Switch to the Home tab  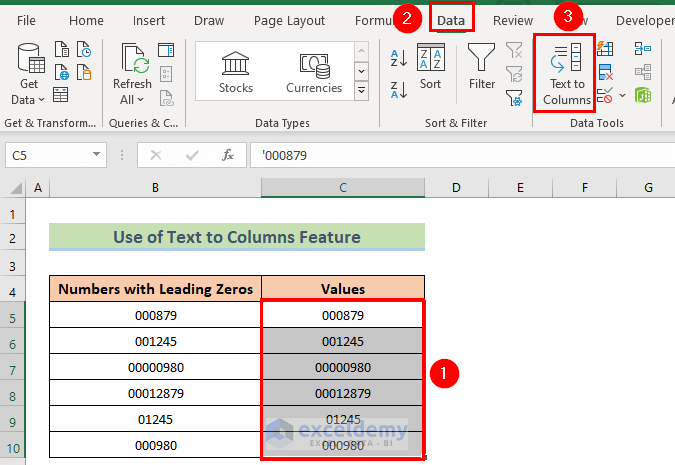pos(86,20)
